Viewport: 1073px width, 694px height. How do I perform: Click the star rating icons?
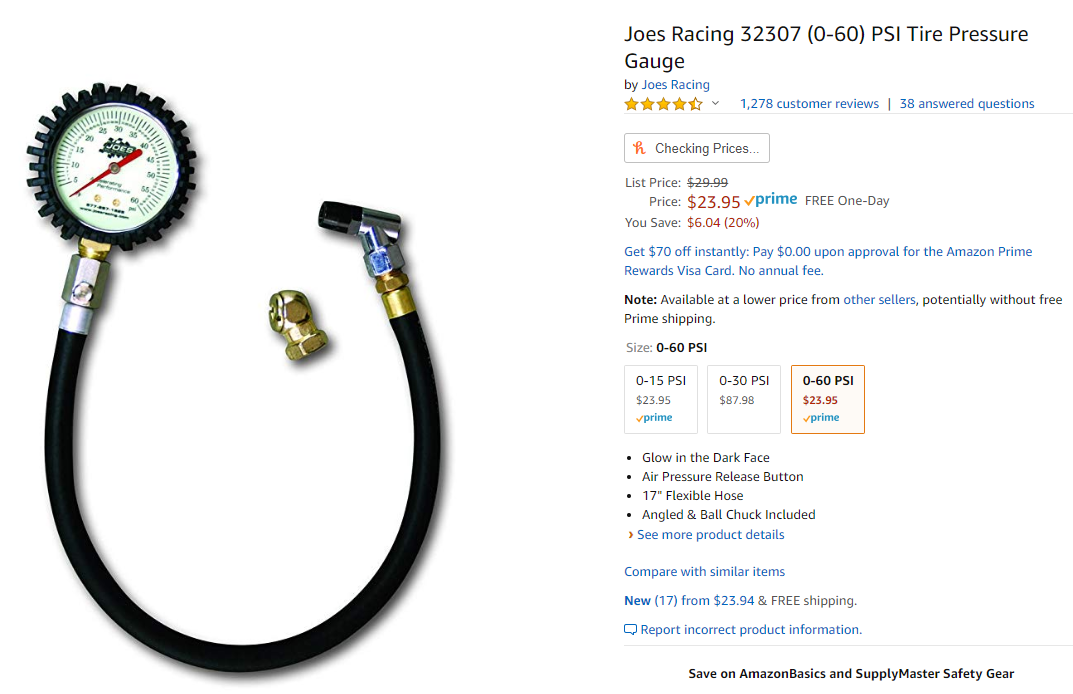click(x=663, y=104)
